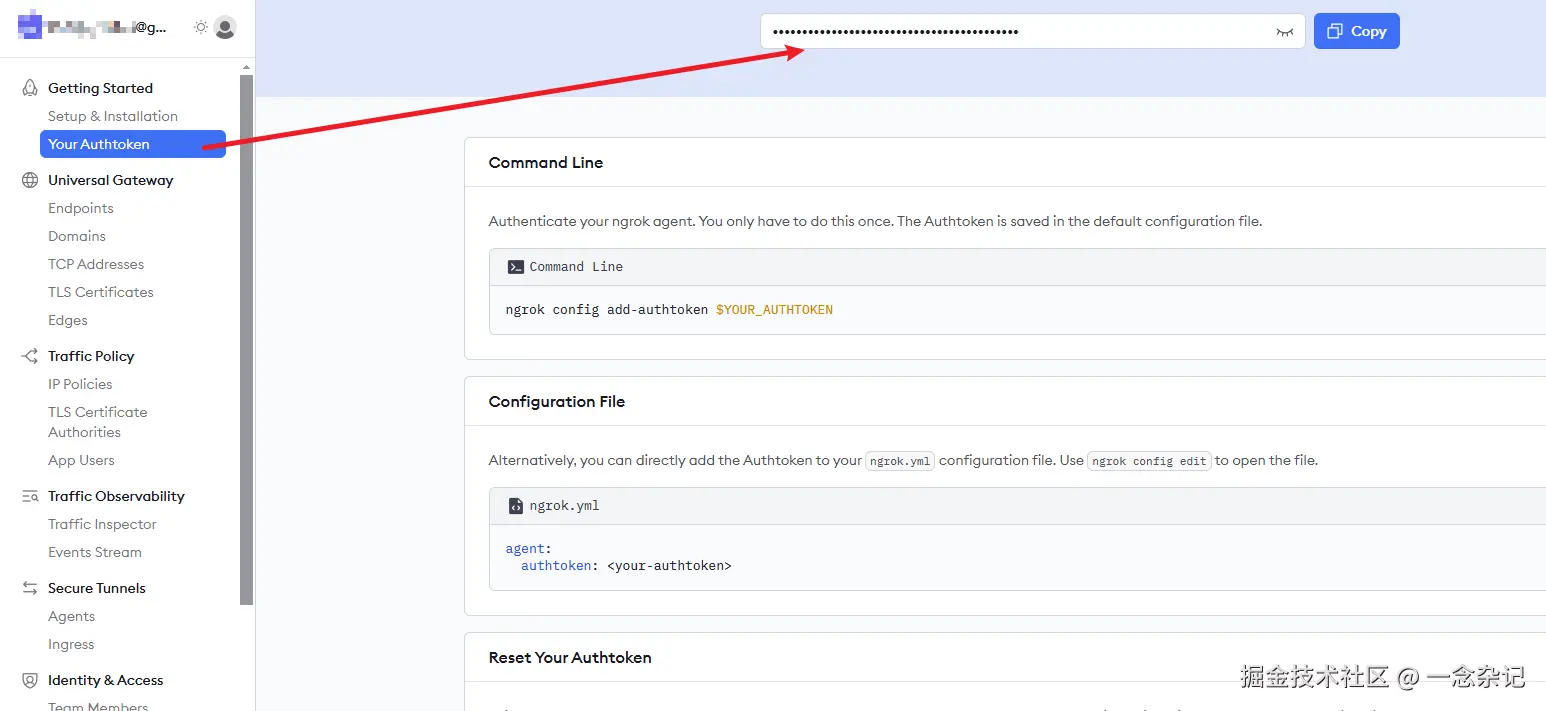Image resolution: width=1546 pixels, height=711 pixels.
Task: Click the Traffic Policy branch icon
Action: (x=30, y=356)
